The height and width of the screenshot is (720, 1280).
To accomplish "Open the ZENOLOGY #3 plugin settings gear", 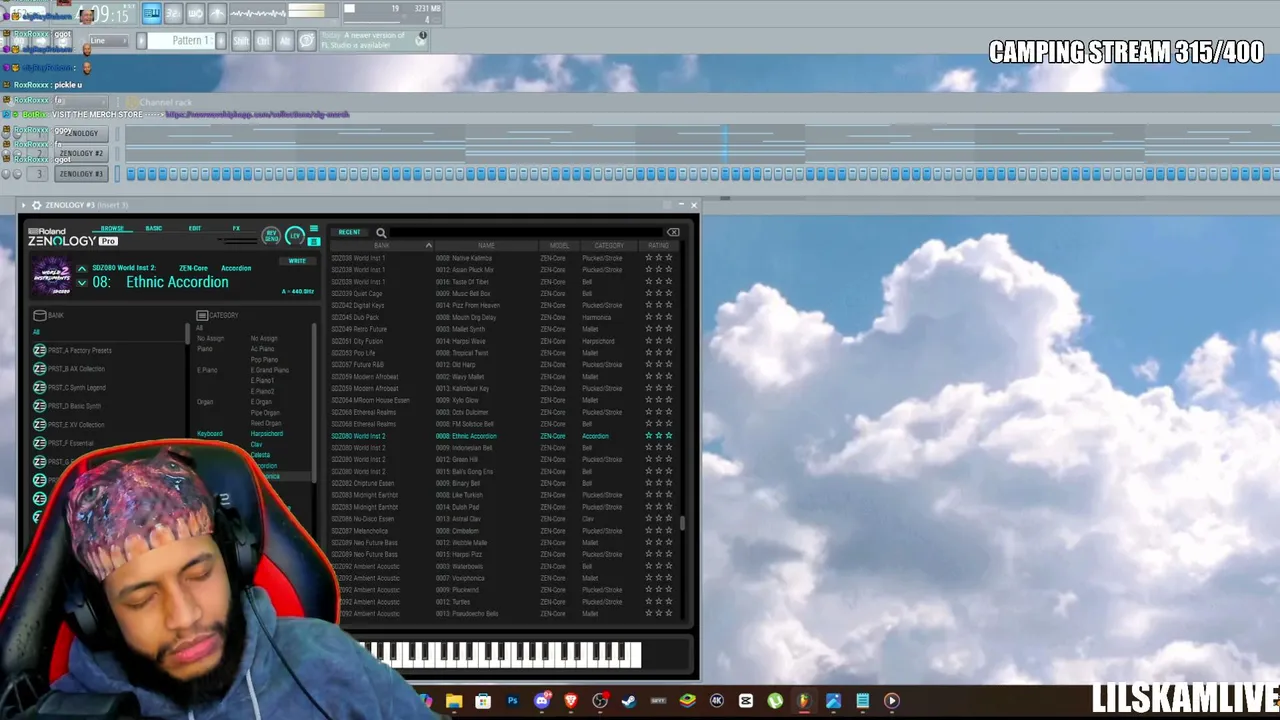I will 36,205.
